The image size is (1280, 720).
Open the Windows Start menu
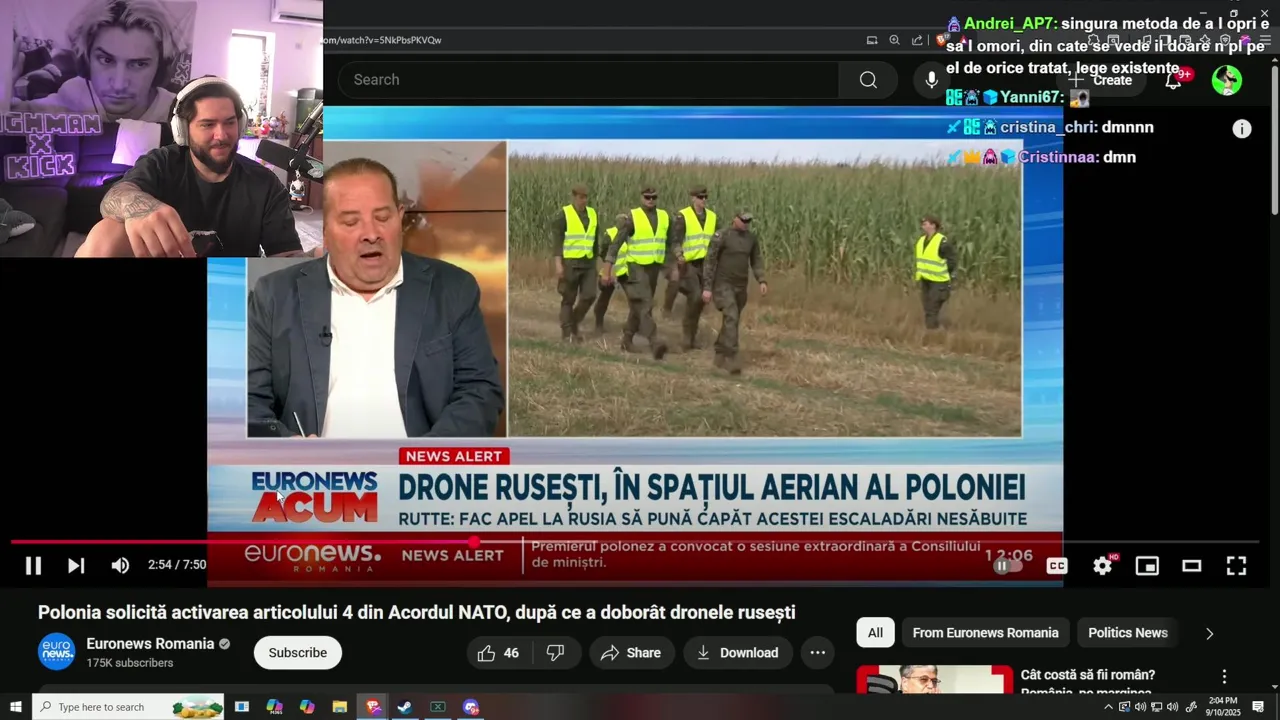coord(15,707)
